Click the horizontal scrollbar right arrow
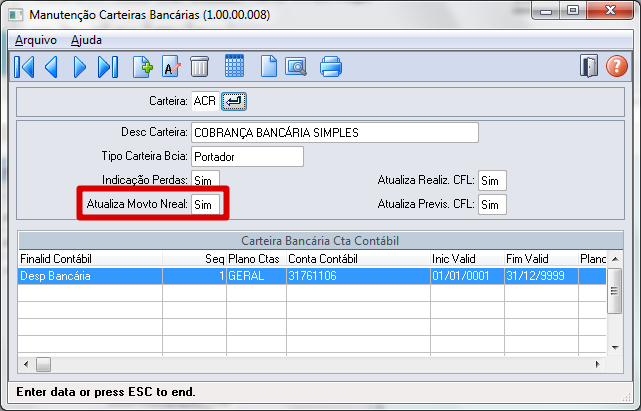 [x=597, y=364]
